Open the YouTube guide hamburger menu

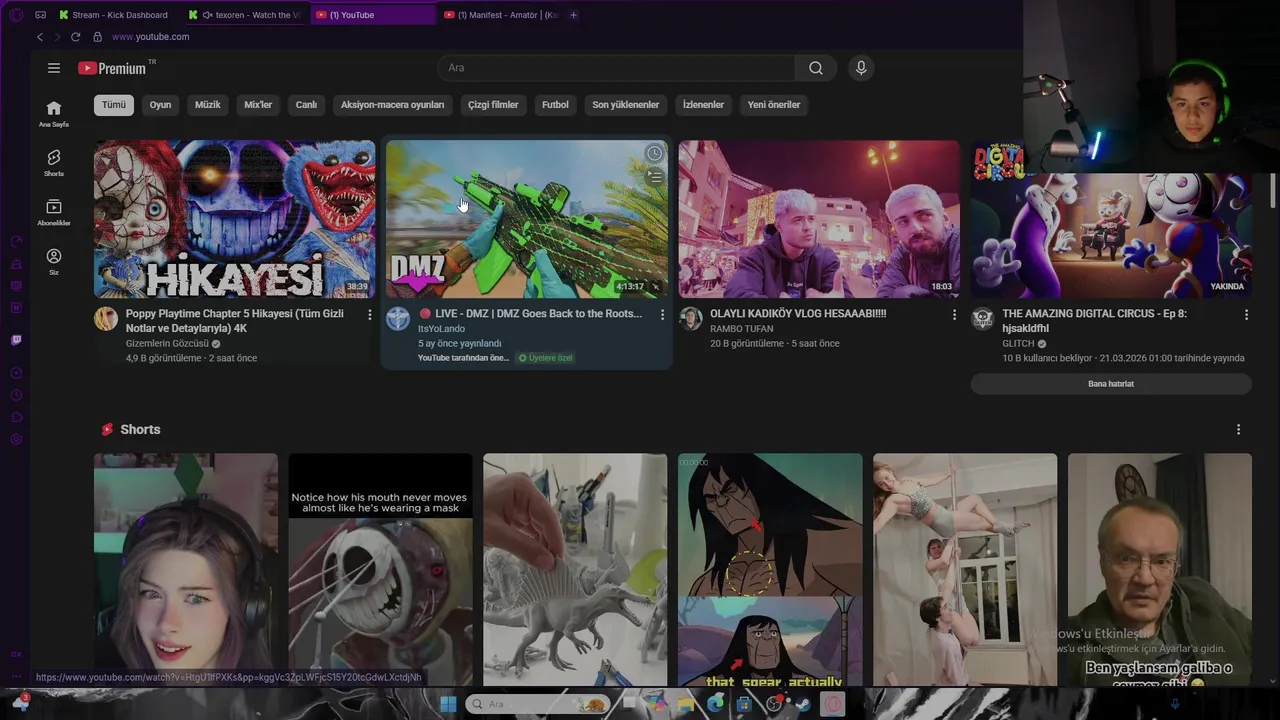coord(54,68)
